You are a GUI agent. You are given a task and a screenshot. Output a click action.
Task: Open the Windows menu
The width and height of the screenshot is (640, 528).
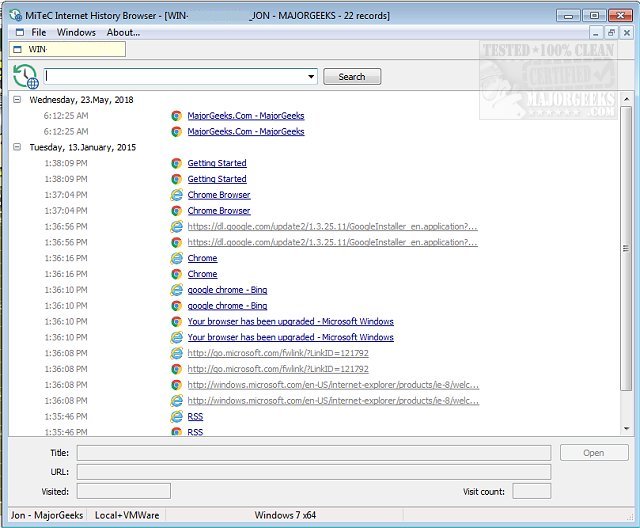click(x=76, y=32)
